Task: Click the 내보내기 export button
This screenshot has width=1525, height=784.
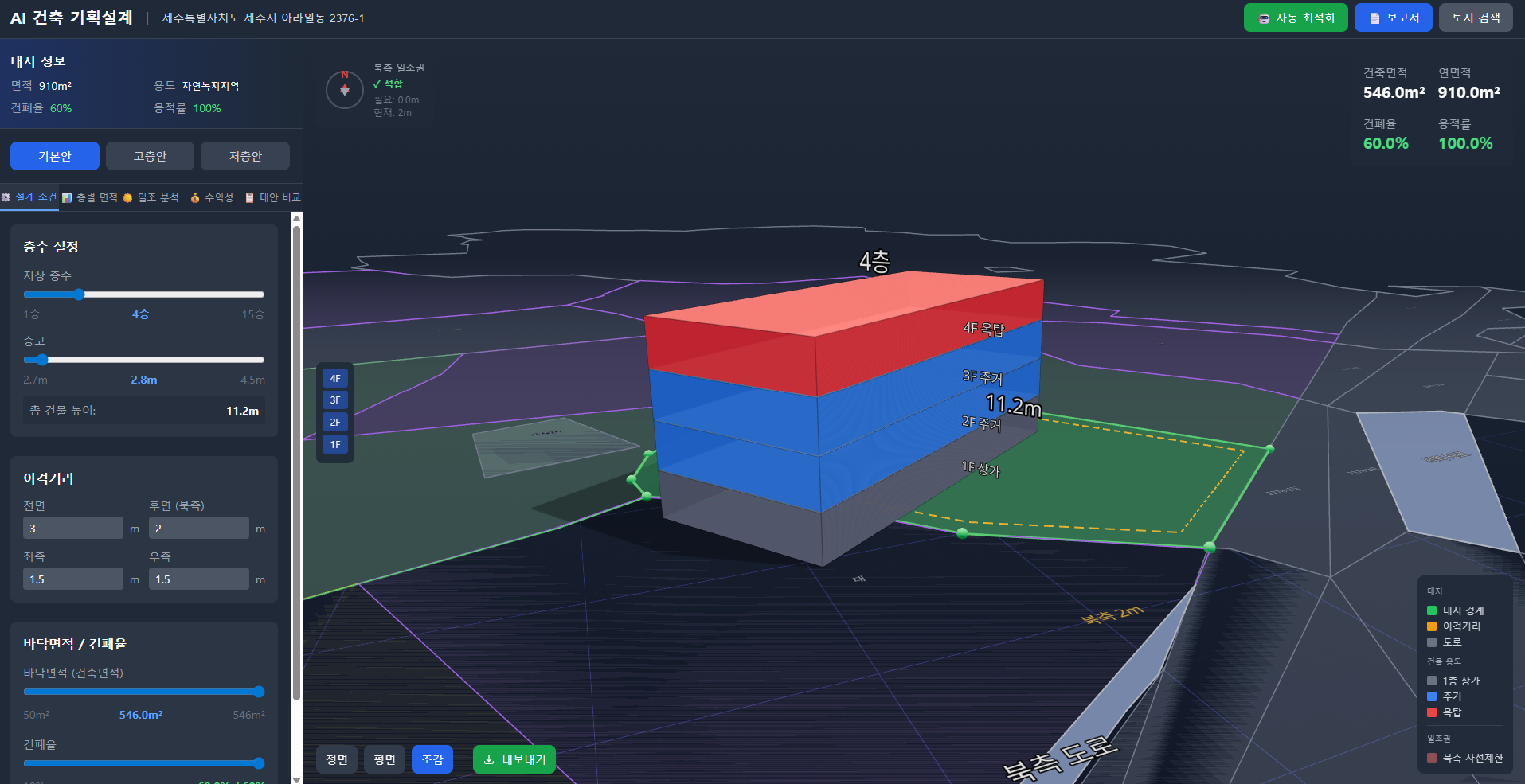Action: 514,759
